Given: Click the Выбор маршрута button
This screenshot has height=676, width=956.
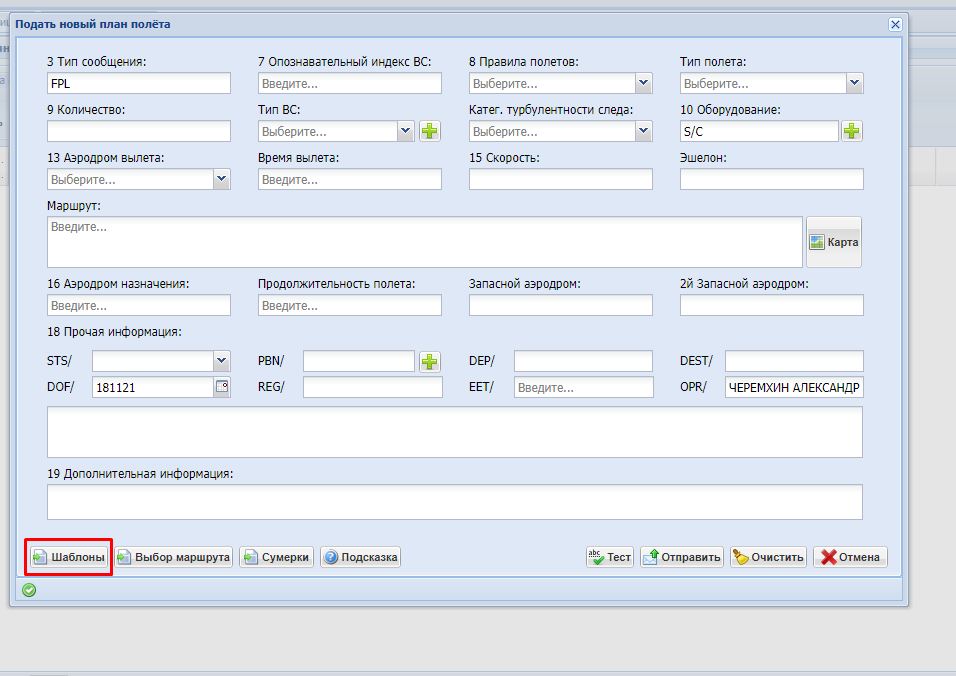Looking at the screenshot, I should coord(174,557).
